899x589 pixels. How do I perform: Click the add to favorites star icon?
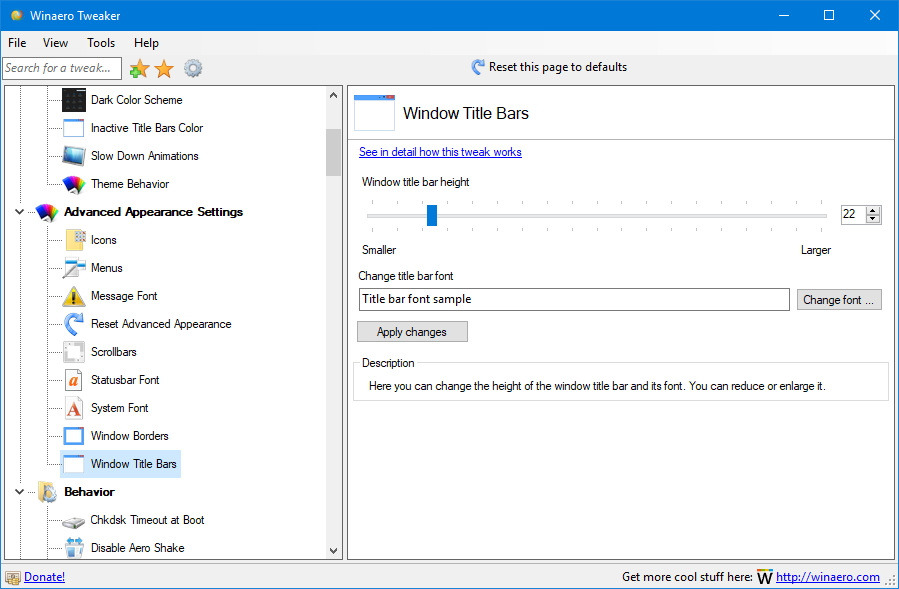139,68
